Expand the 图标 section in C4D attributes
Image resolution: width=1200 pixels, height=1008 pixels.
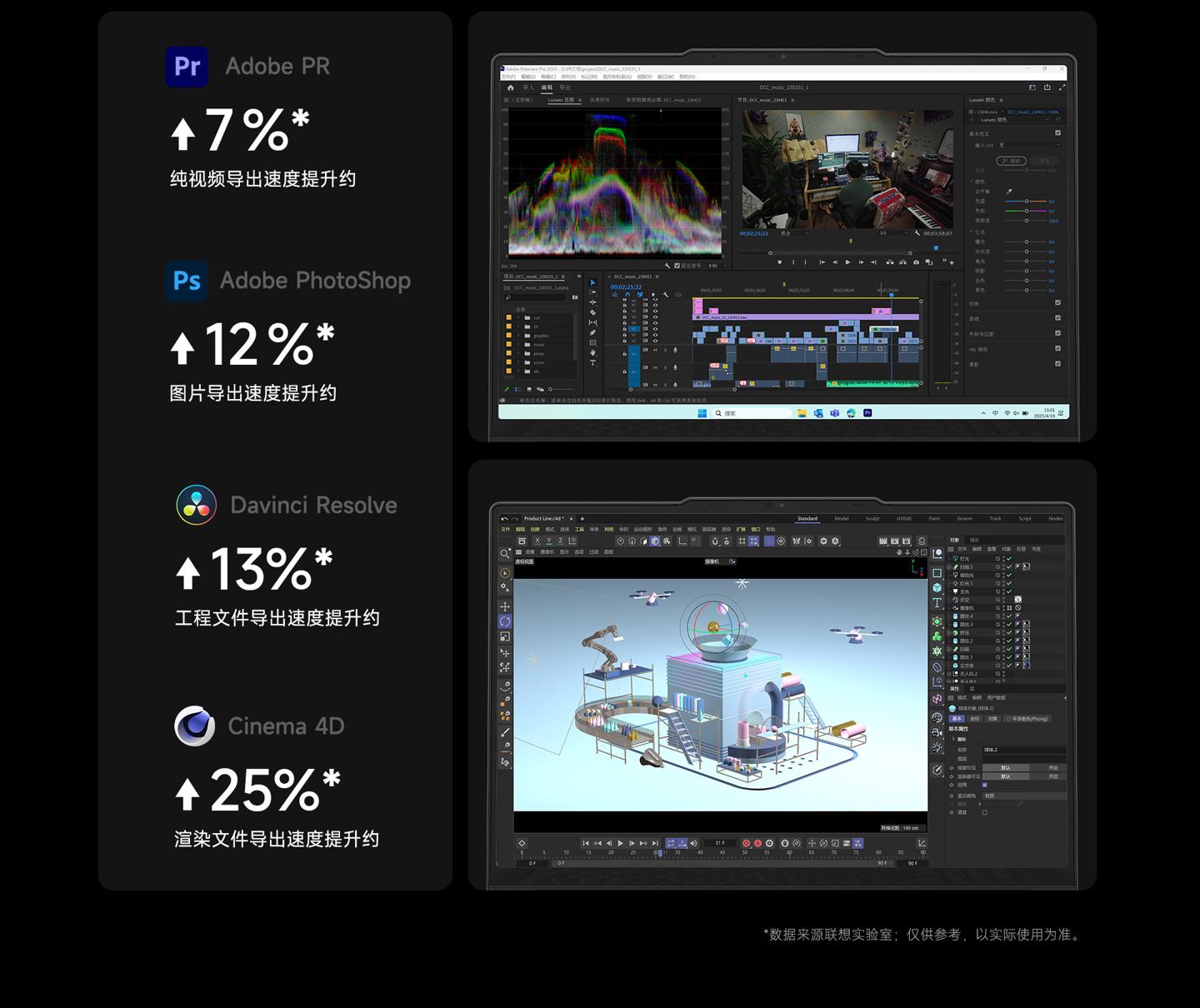pyautogui.click(x=953, y=739)
